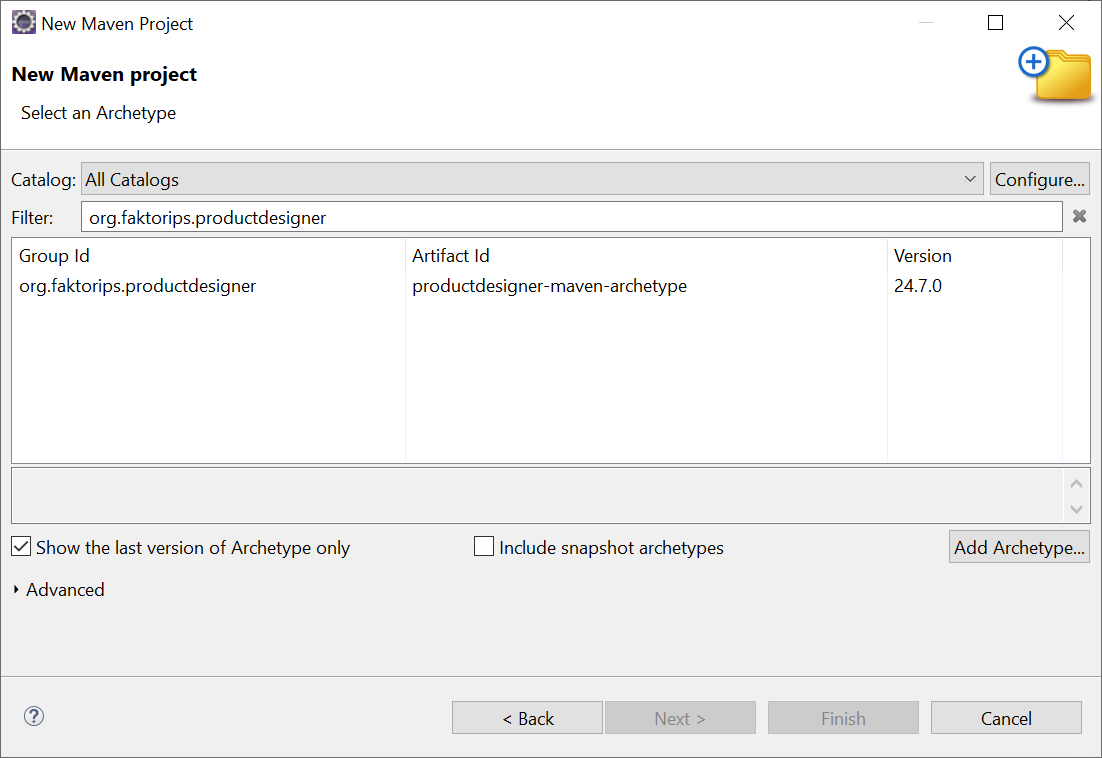Image resolution: width=1102 pixels, height=758 pixels.
Task: Expand the Advanced section
Action: [17, 590]
